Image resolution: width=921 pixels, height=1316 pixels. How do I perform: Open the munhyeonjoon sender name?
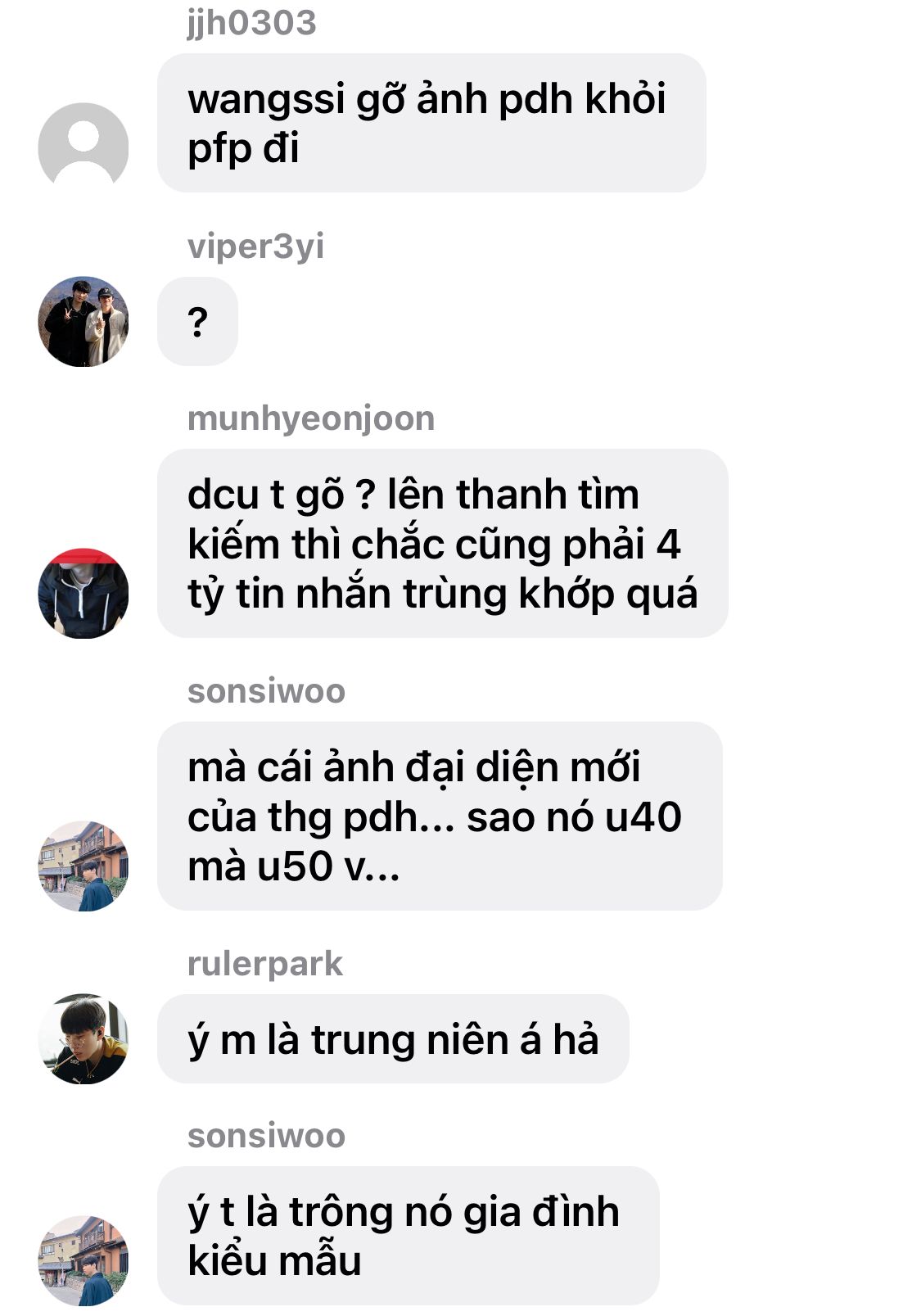click(311, 418)
